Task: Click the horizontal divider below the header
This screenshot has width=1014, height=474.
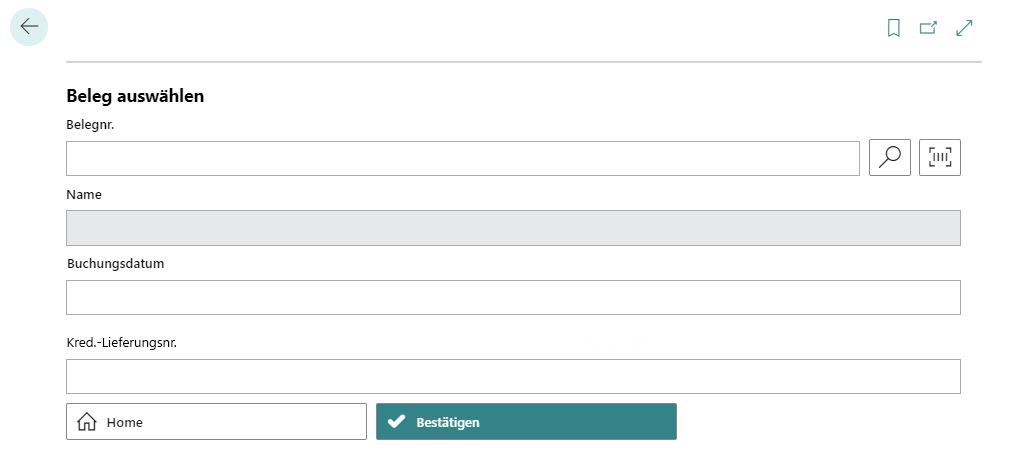Action: [524, 62]
